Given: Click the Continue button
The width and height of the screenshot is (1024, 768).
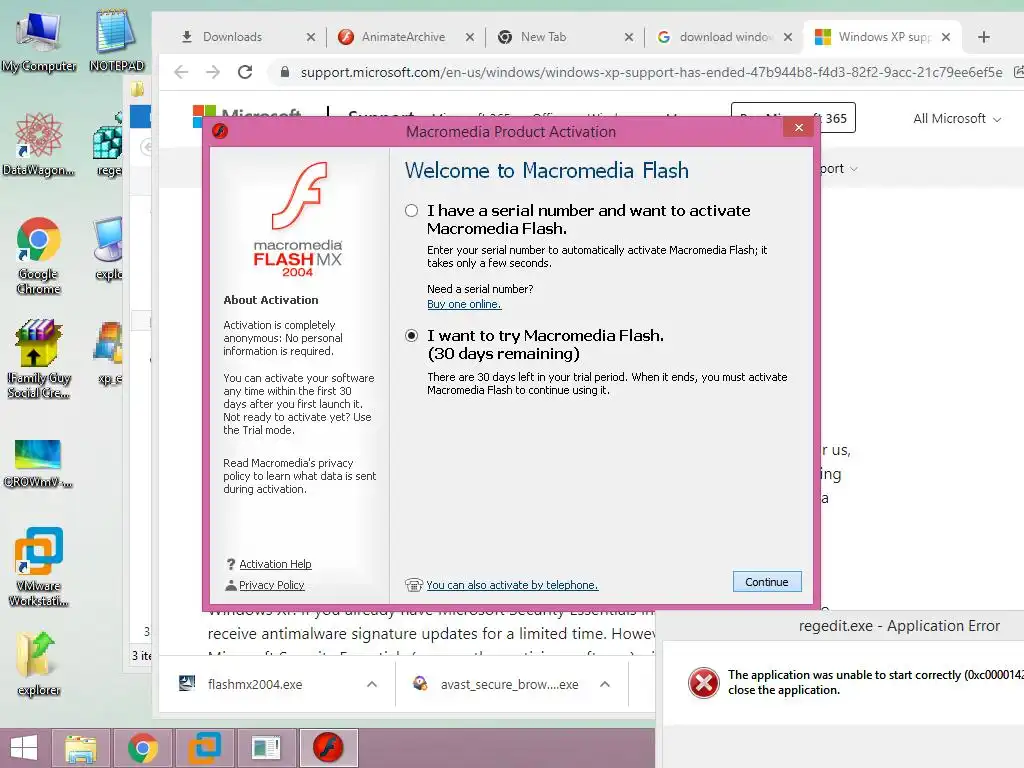Looking at the screenshot, I should click(767, 582).
